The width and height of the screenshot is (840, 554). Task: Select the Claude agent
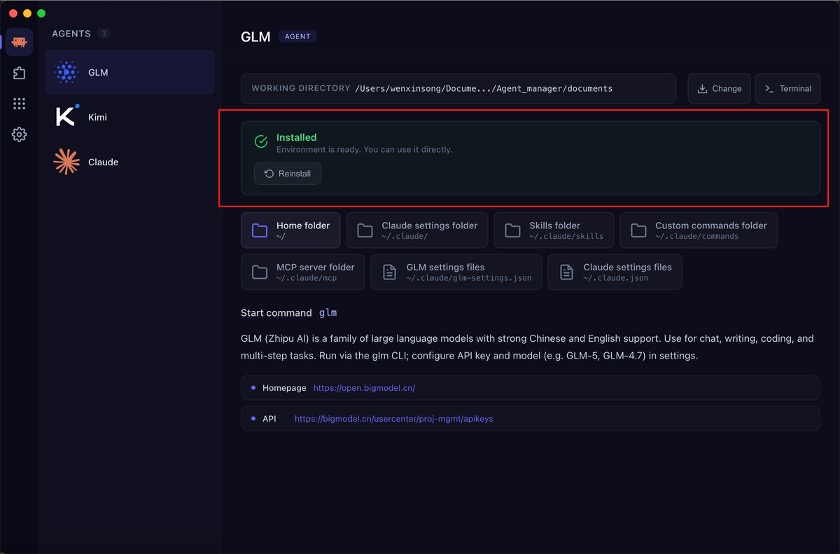pyautogui.click(x=130, y=162)
